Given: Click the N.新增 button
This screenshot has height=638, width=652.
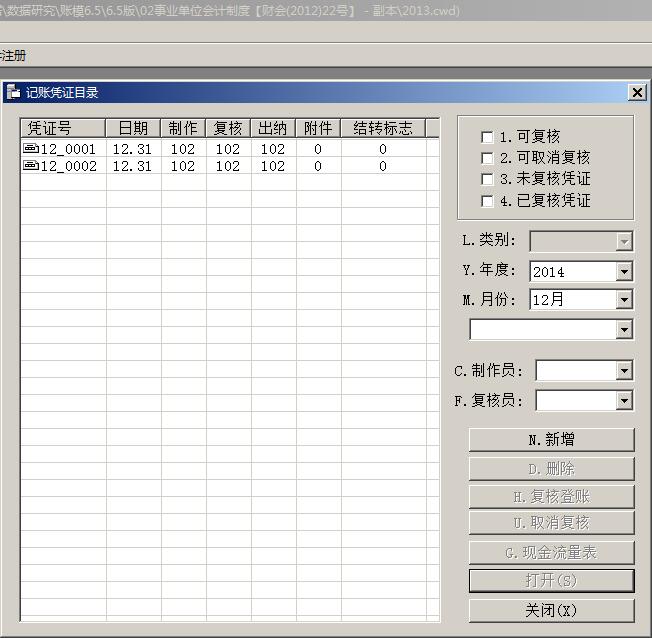Looking at the screenshot, I should coord(551,440).
